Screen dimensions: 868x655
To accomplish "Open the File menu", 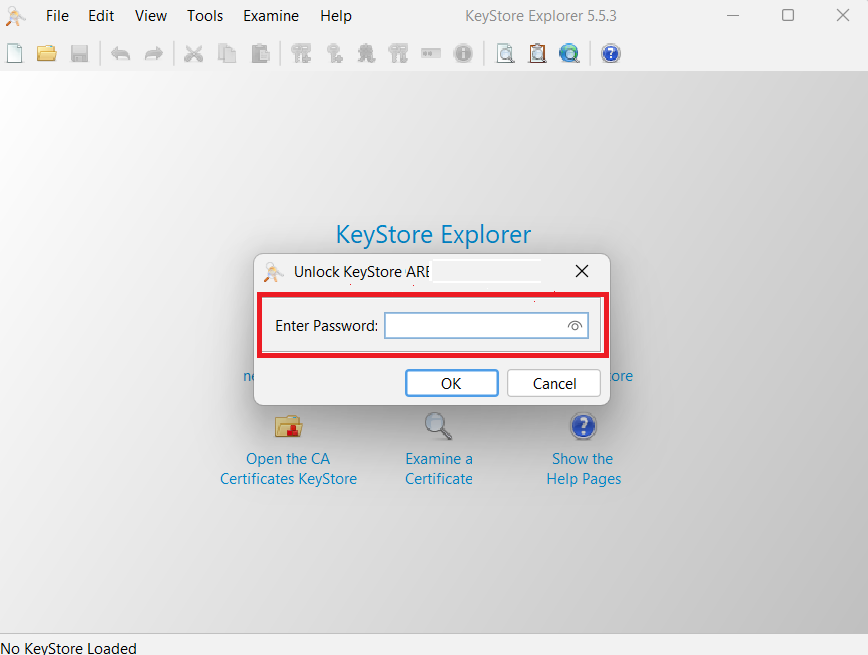I will pos(57,16).
